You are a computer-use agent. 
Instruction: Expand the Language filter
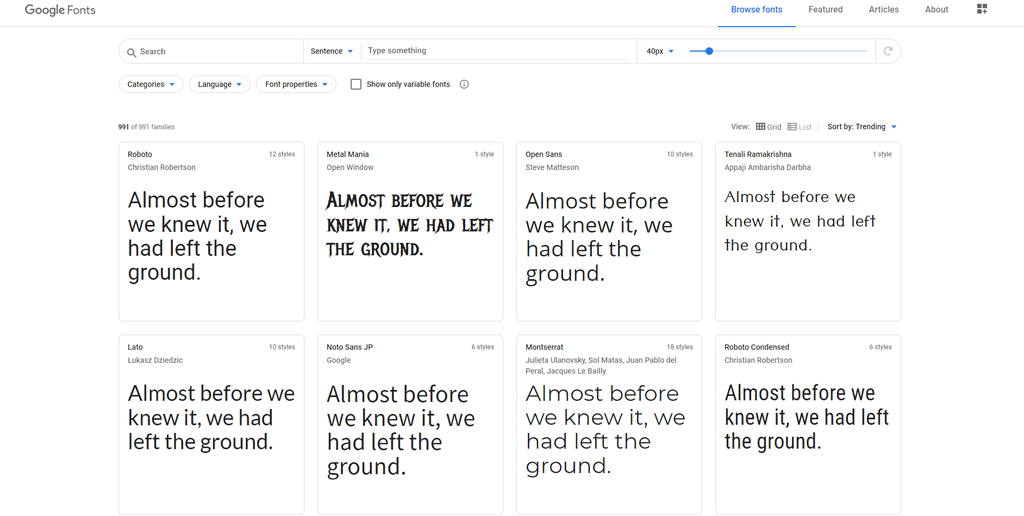219,84
